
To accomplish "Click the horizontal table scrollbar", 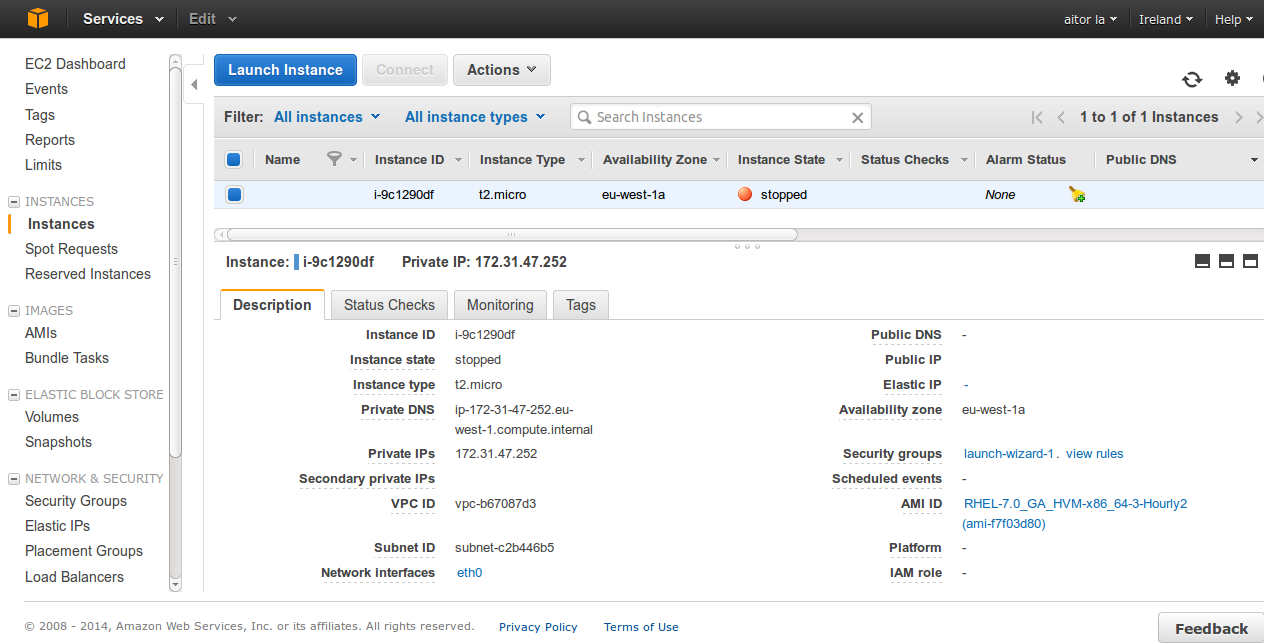I will (x=511, y=235).
